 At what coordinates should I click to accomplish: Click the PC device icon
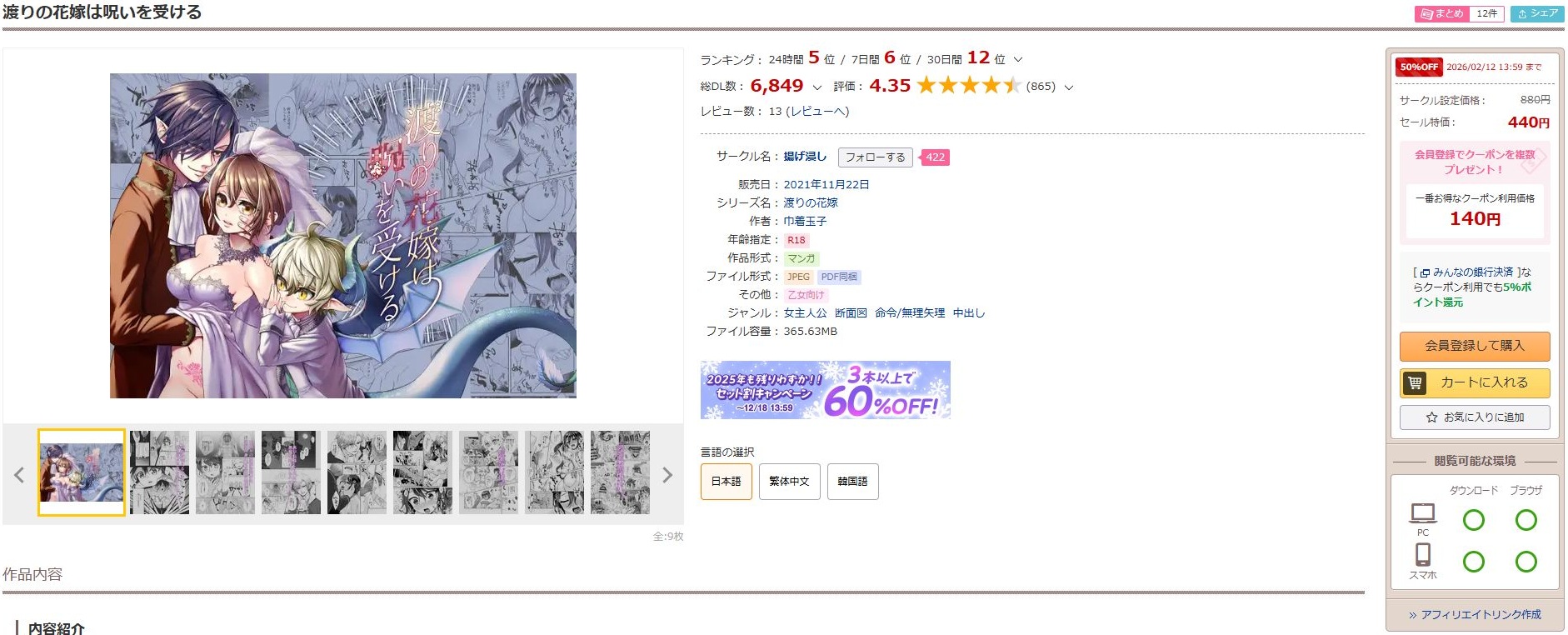tap(1422, 512)
